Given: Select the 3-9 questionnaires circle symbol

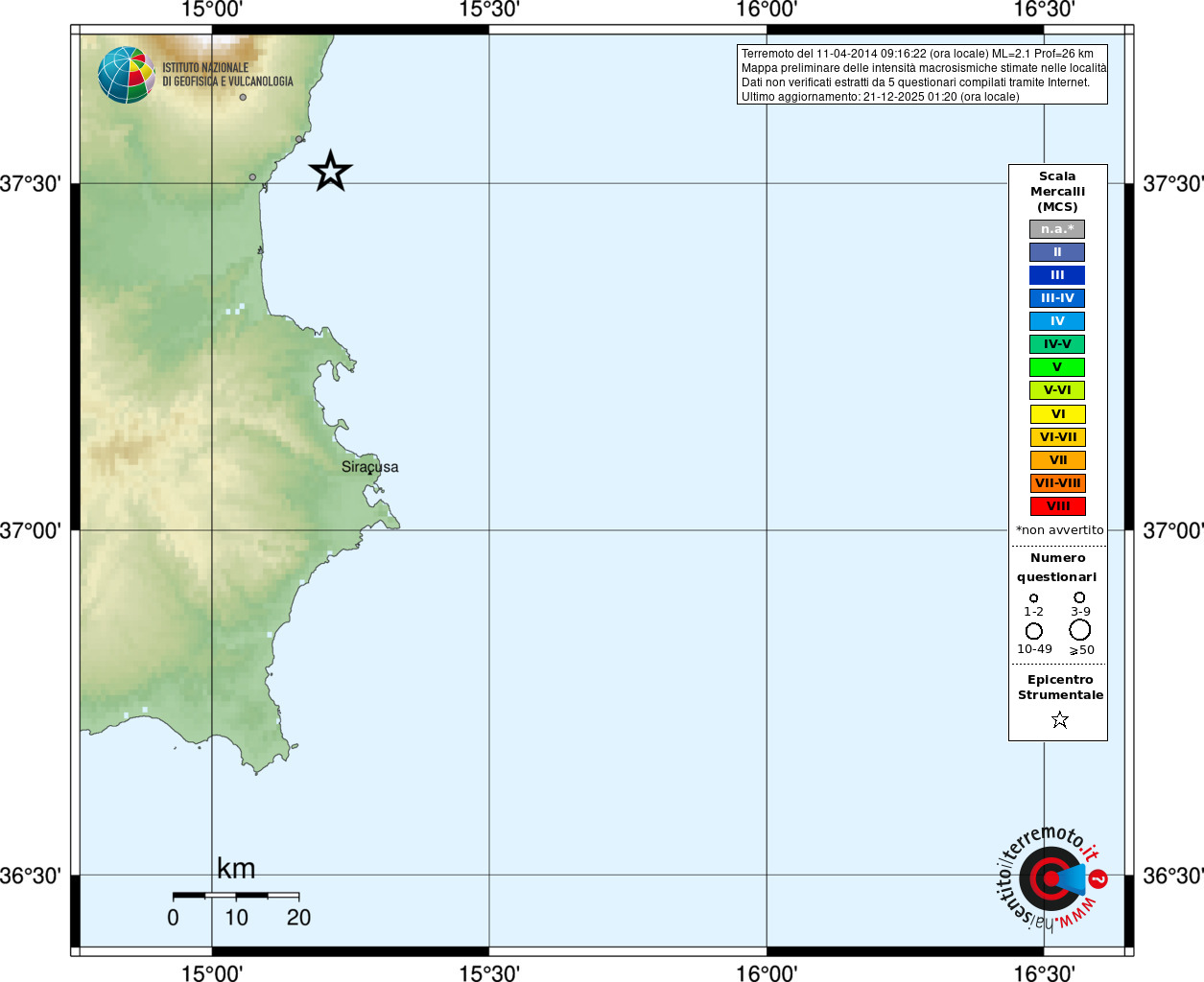Looking at the screenshot, I should coord(1079,597).
